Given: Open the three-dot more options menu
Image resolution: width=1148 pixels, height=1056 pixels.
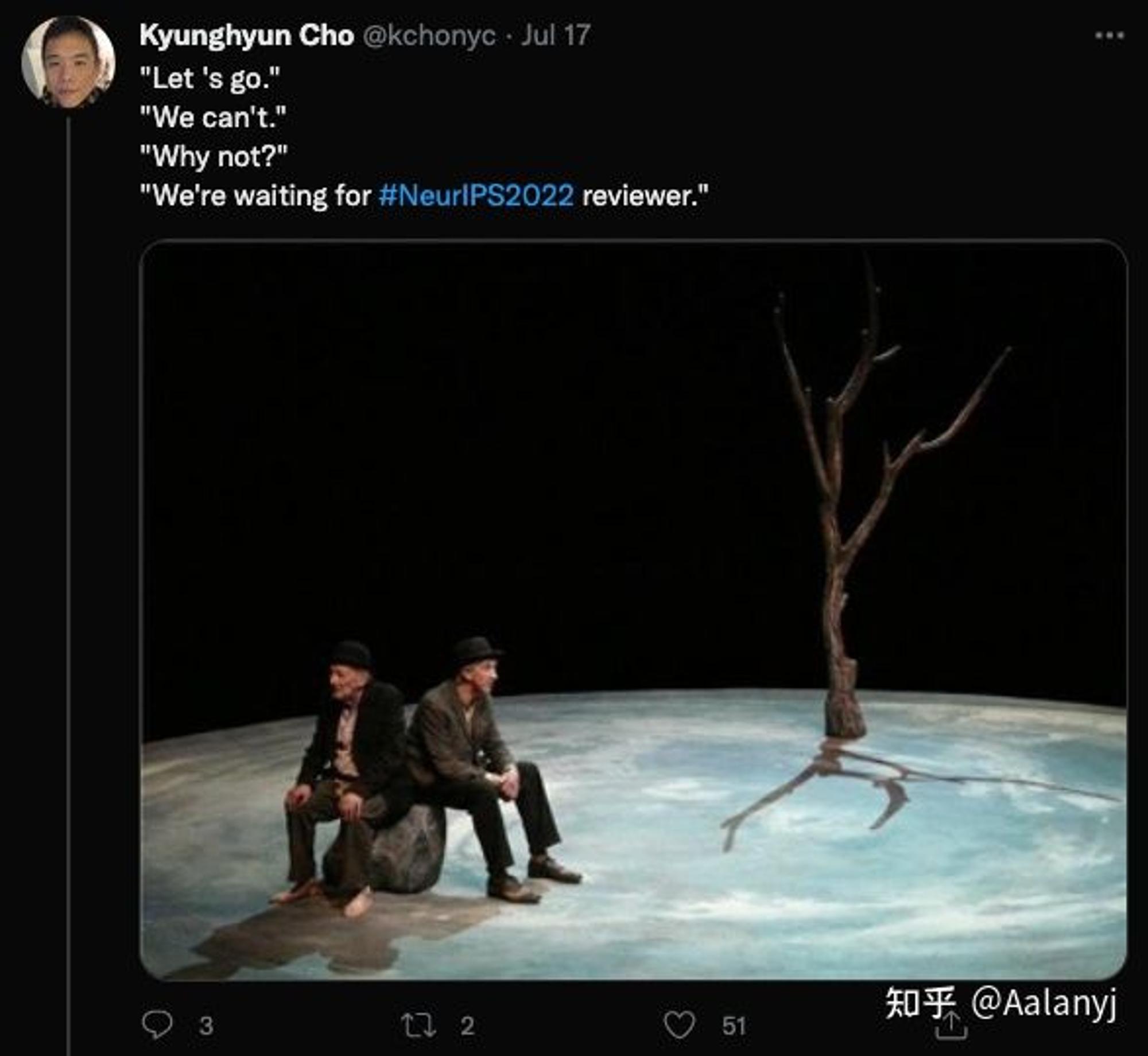Looking at the screenshot, I should point(1110,36).
